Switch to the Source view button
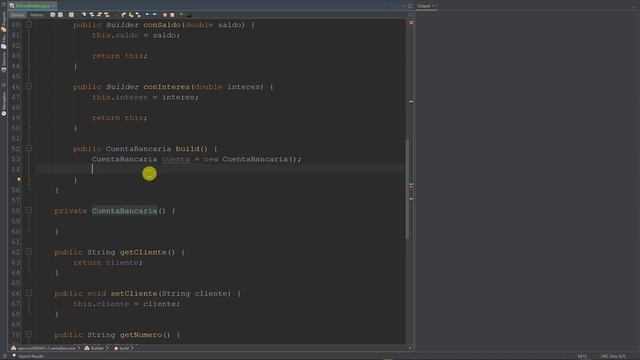The height and width of the screenshot is (360, 640). 18,15
